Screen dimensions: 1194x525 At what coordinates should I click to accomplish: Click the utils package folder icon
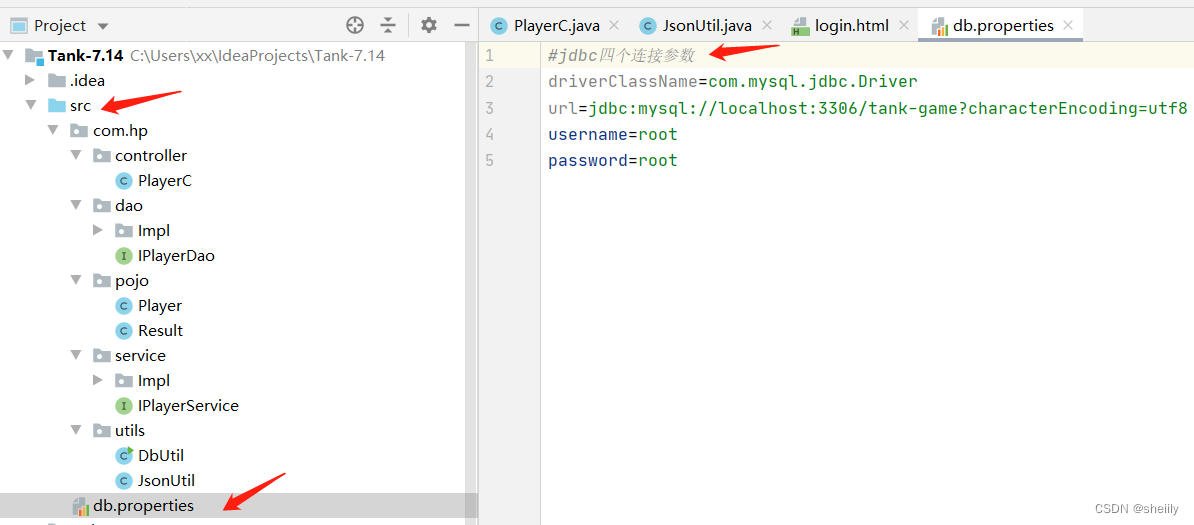coord(101,431)
